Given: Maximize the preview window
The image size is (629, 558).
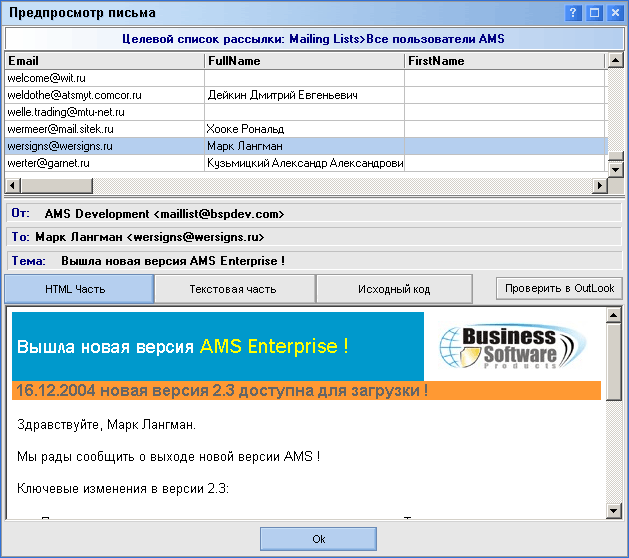Looking at the screenshot, I should pyautogui.click(x=594, y=13).
